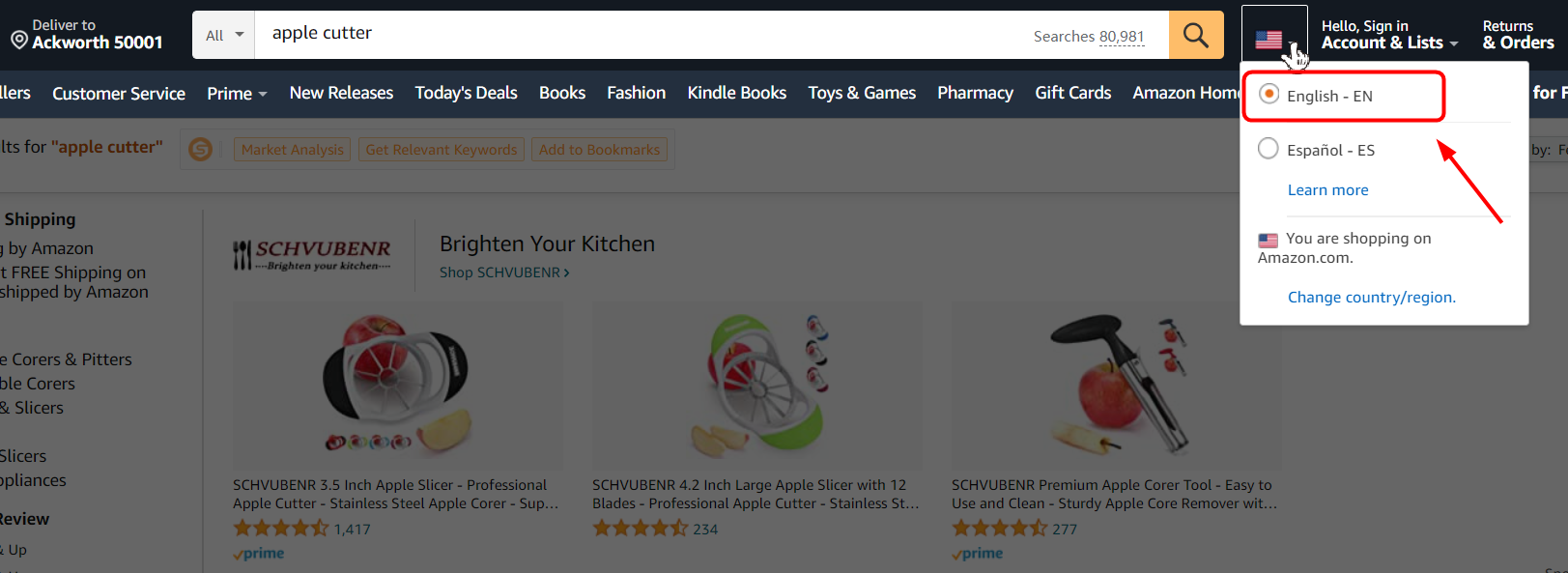Open the All departments search dropdown

(224, 36)
